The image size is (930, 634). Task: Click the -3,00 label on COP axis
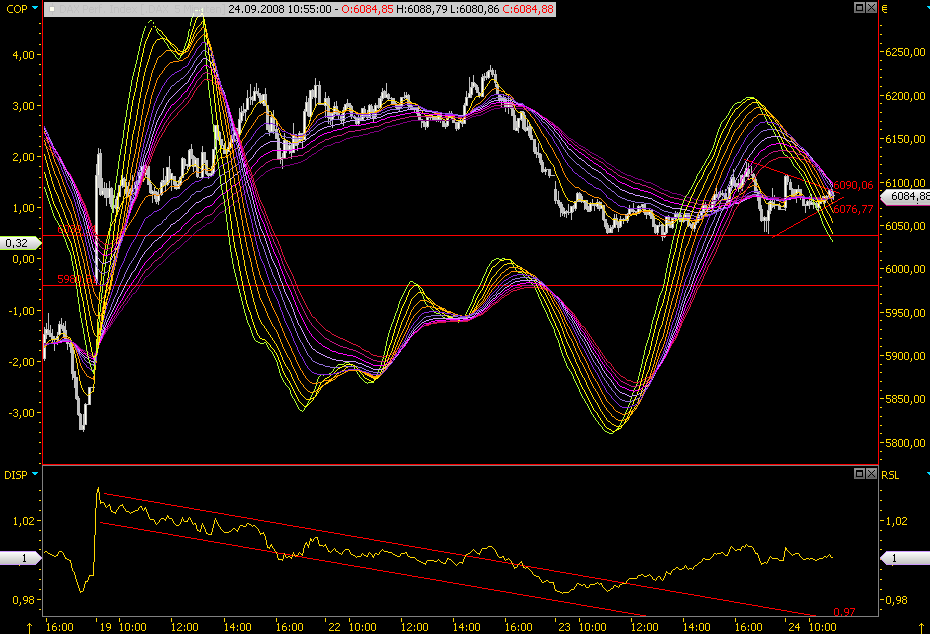pyautogui.click(x=21, y=413)
